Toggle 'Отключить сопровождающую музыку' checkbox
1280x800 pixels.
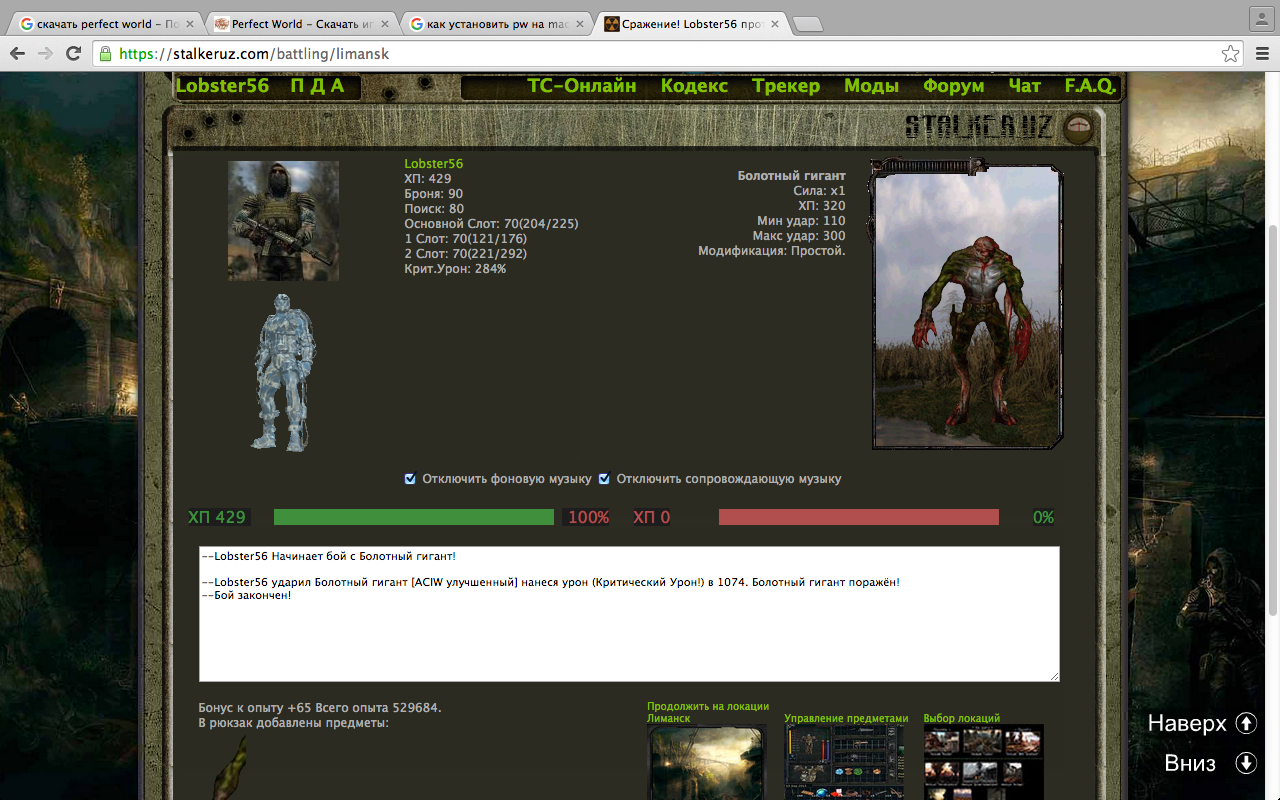[x=604, y=479]
